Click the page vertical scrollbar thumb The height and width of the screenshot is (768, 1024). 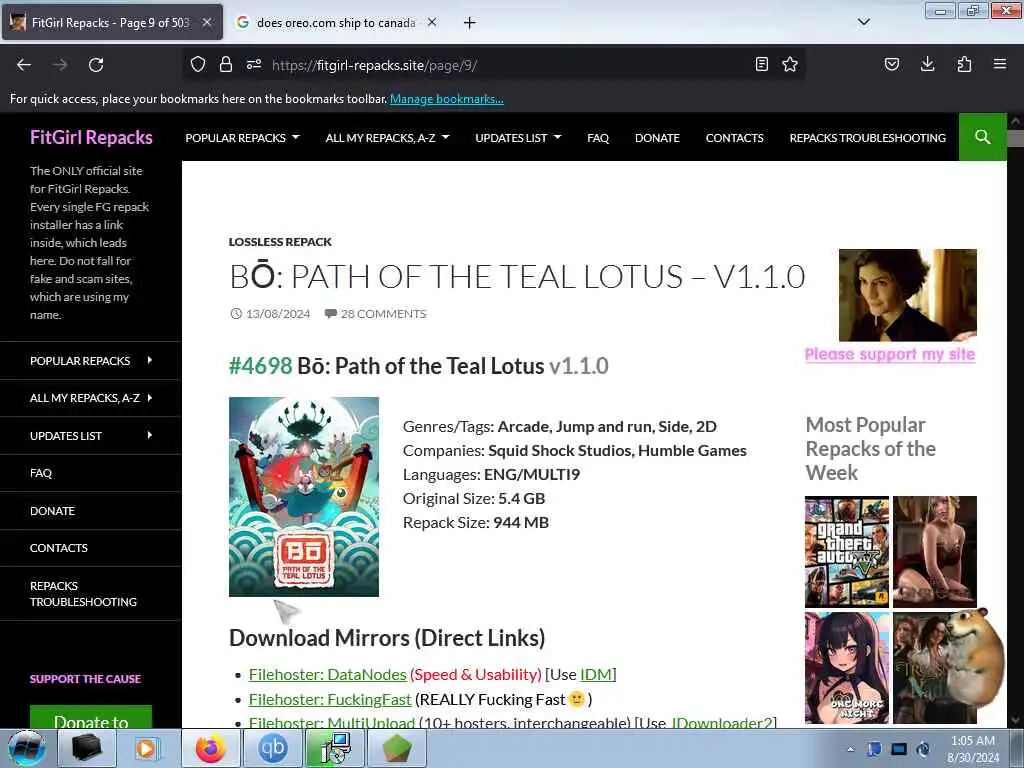tap(1015, 138)
